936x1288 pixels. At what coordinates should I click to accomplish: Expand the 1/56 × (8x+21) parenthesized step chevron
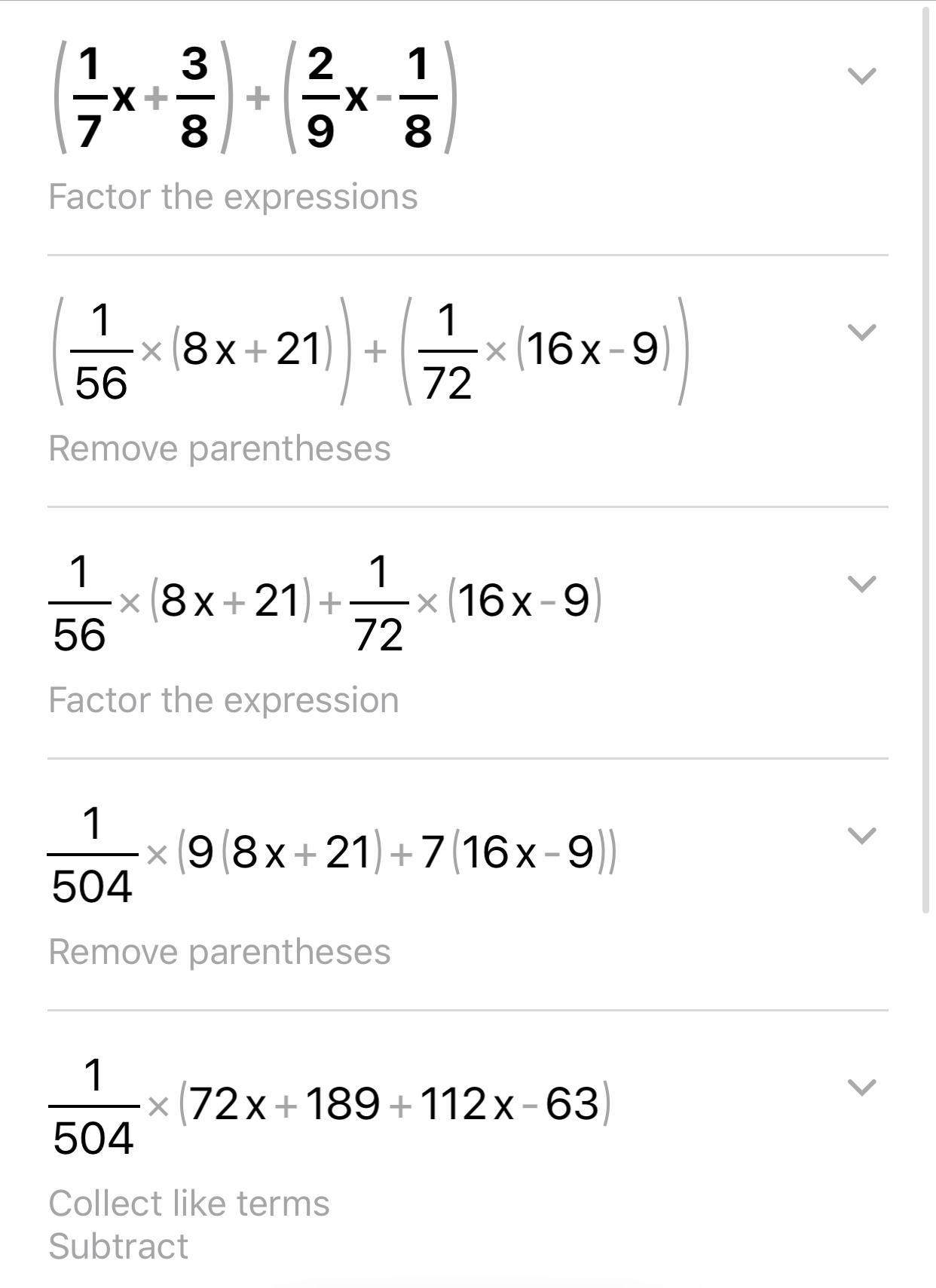(861, 332)
